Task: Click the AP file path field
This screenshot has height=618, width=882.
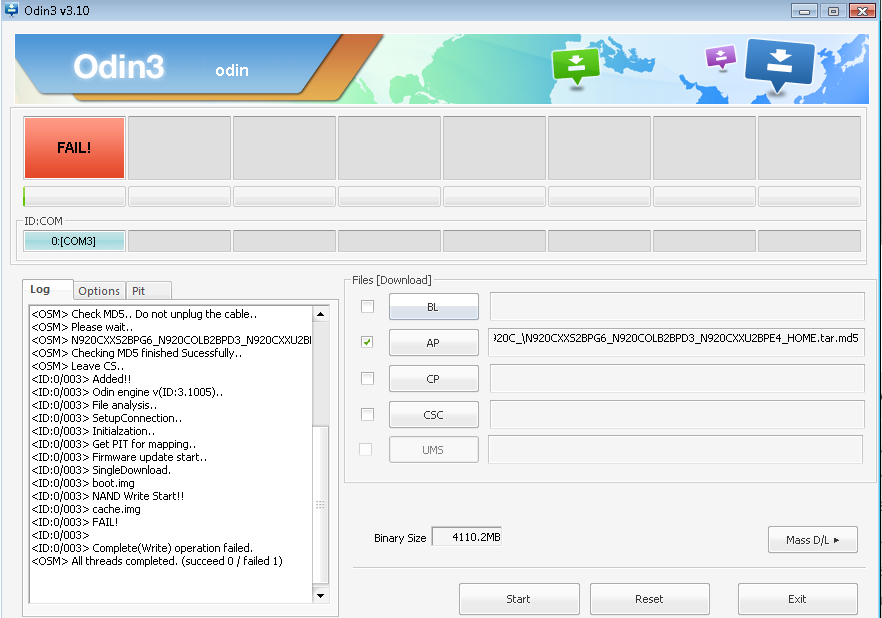Action: coord(676,342)
